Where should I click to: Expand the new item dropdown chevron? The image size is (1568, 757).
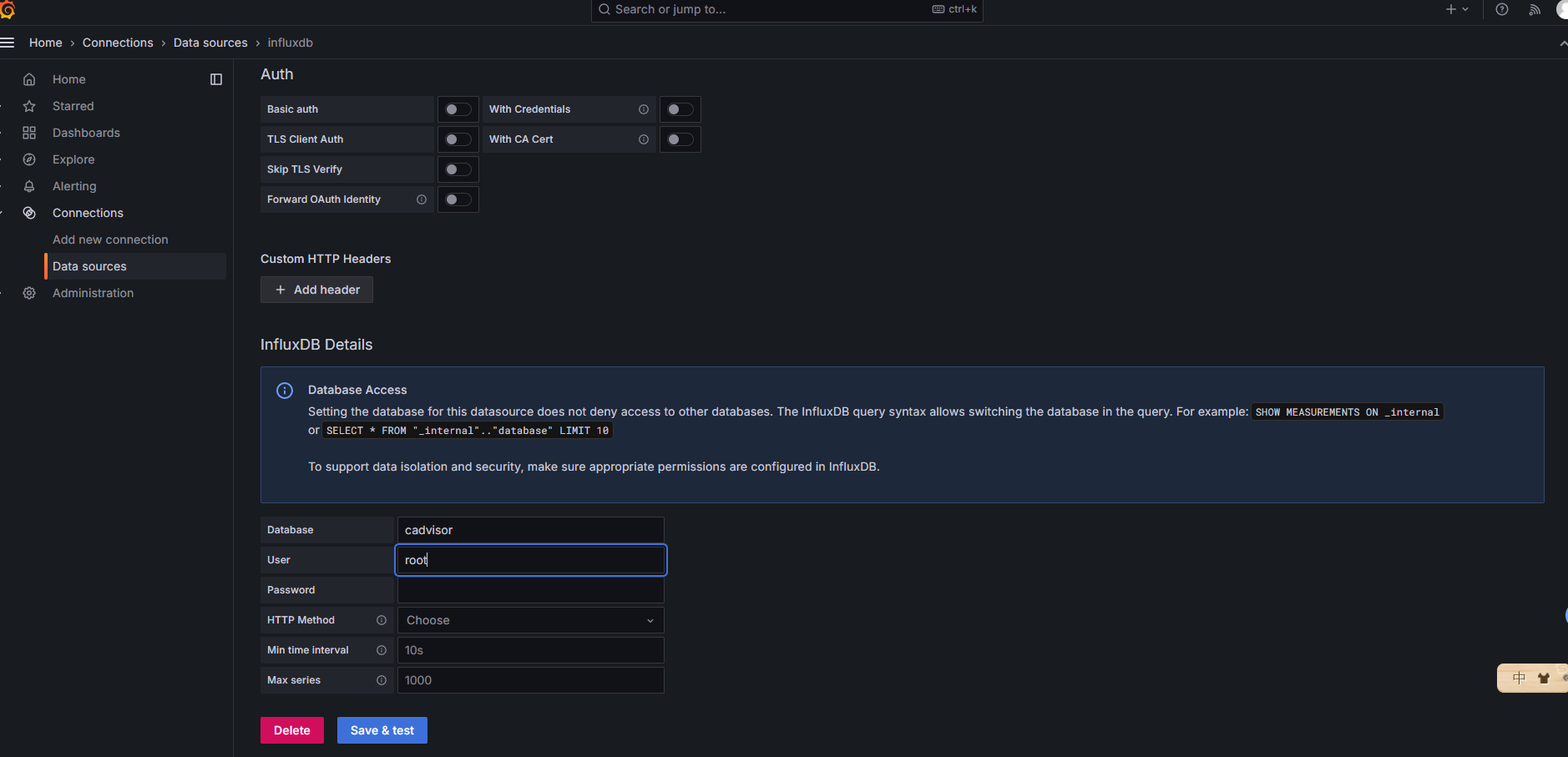tap(1465, 9)
